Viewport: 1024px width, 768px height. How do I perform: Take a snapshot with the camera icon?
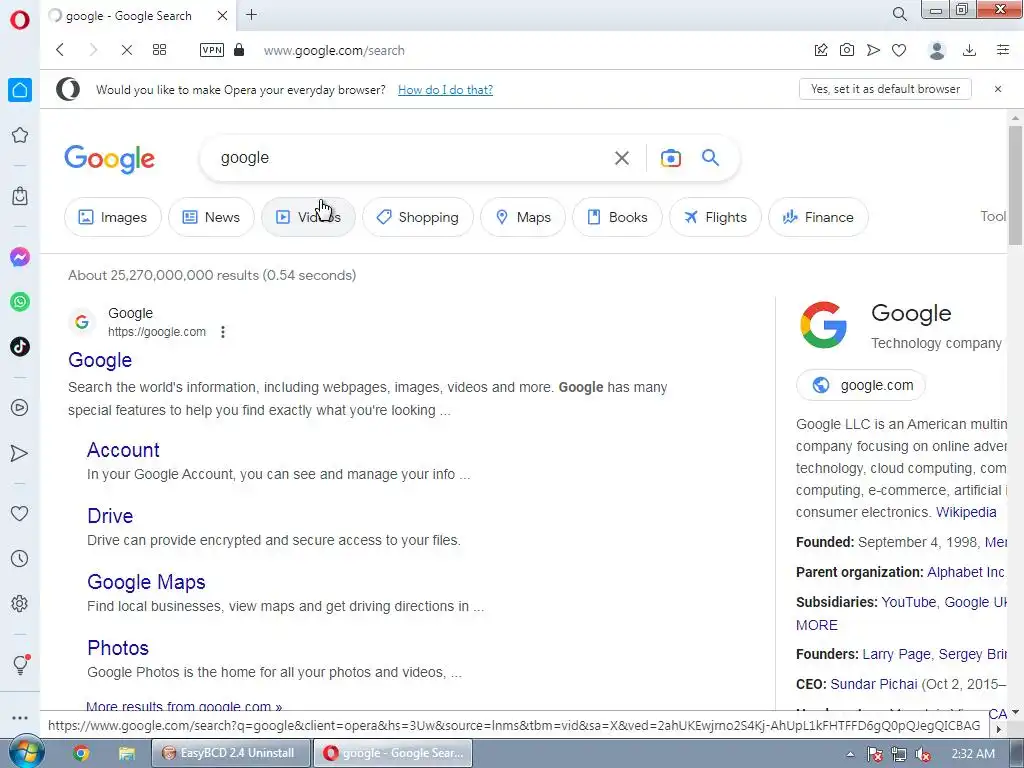tap(847, 50)
